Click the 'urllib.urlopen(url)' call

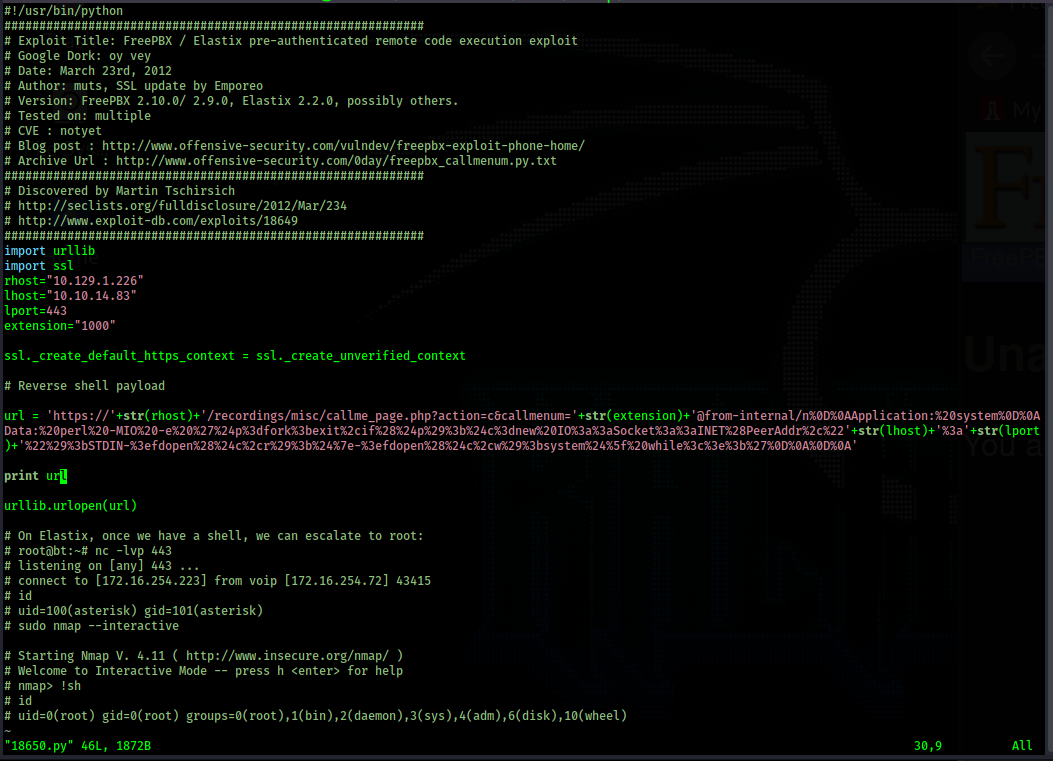pyautogui.click(x=71, y=506)
